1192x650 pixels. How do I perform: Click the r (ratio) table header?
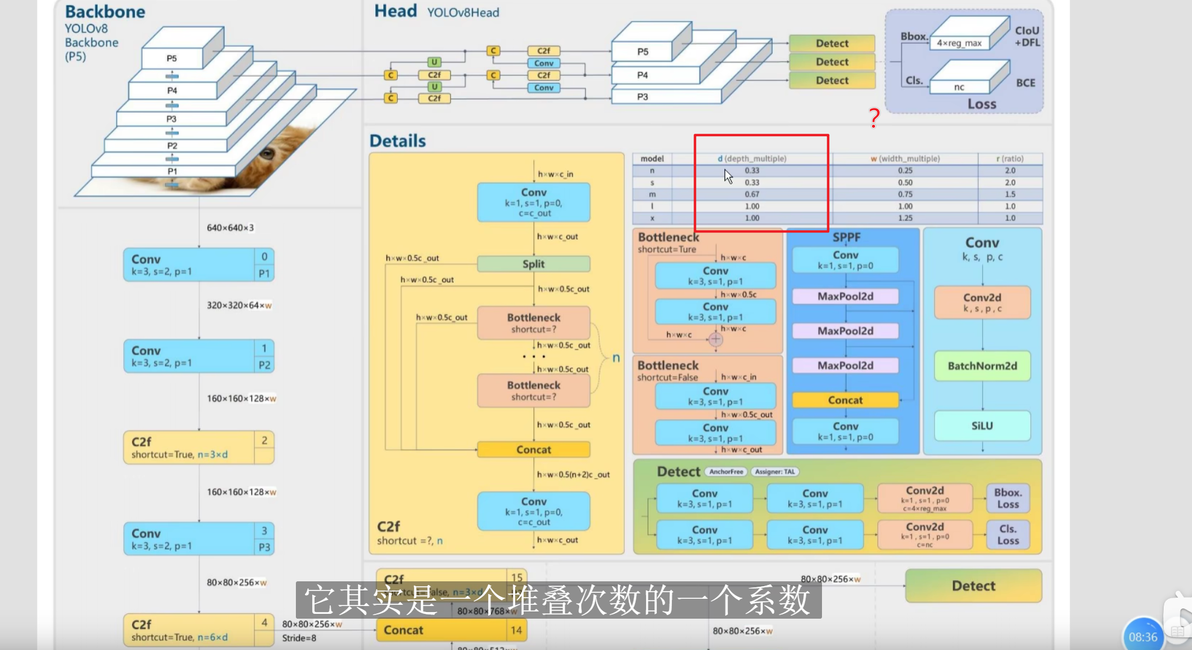coord(1010,159)
